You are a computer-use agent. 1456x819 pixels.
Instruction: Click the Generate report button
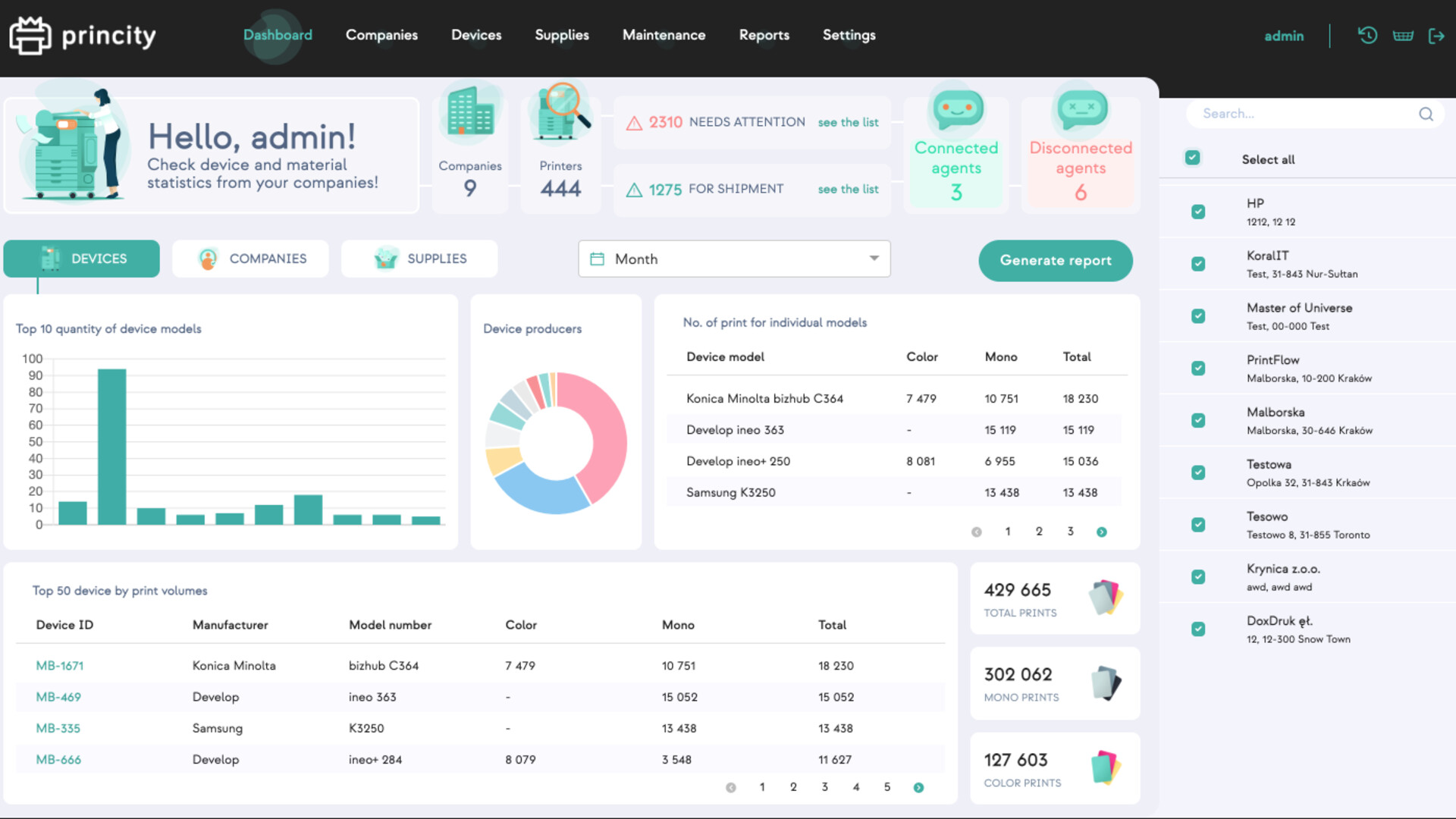coord(1055,260)
